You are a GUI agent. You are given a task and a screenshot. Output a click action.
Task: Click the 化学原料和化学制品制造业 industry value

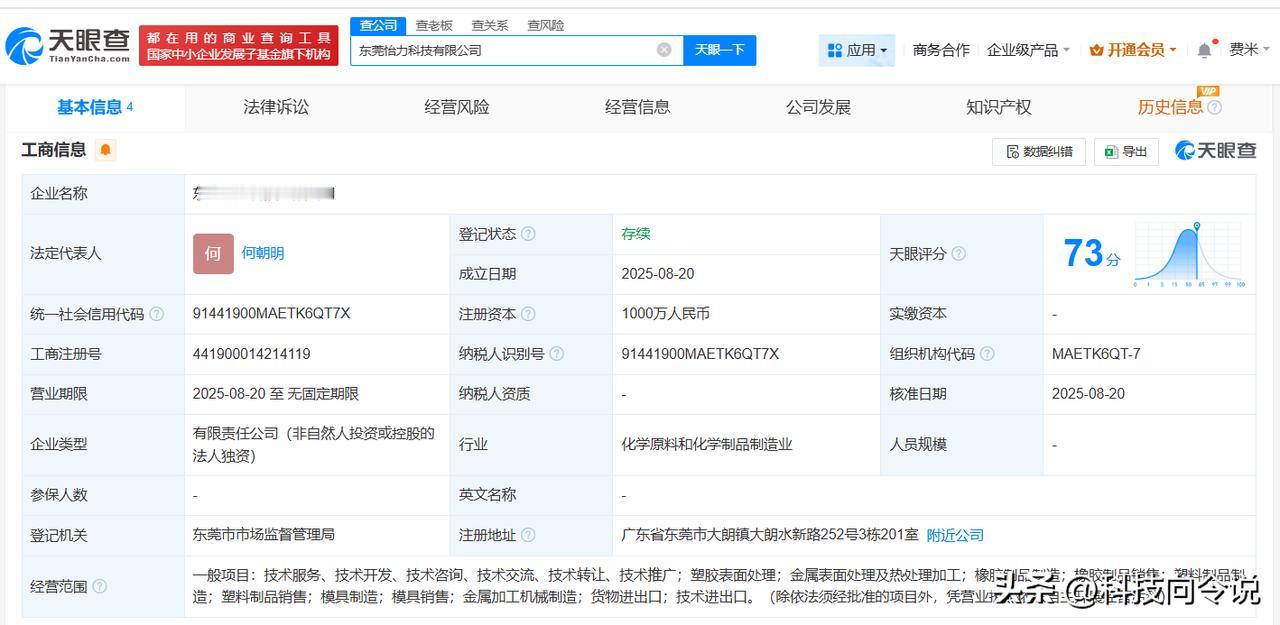point(707,444)
